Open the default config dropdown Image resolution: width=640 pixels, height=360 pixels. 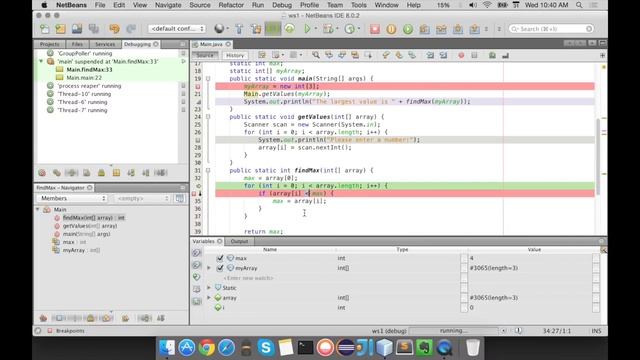point(177,29)
